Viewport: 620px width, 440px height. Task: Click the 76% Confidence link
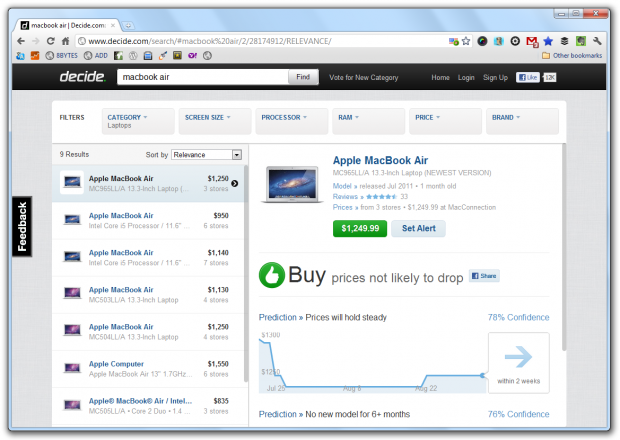click(518, 414)
